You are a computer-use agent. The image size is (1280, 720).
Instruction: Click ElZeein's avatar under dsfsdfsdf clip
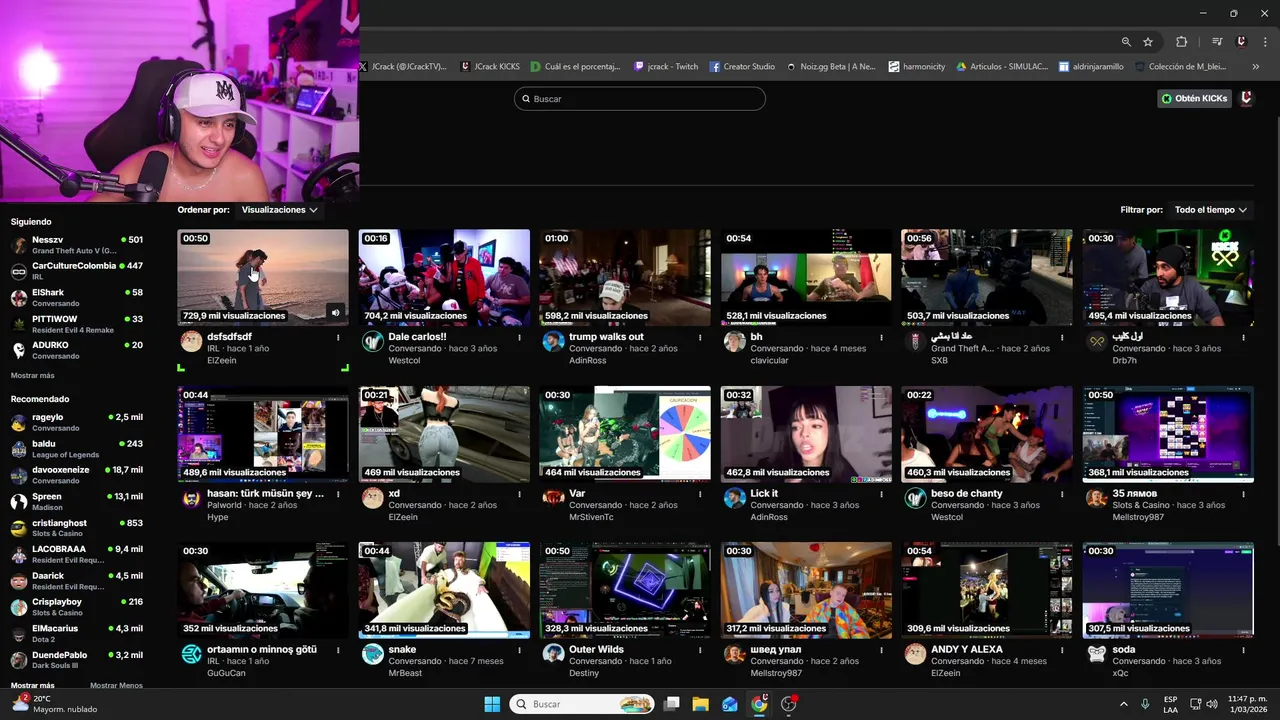[x=191, y=342]
